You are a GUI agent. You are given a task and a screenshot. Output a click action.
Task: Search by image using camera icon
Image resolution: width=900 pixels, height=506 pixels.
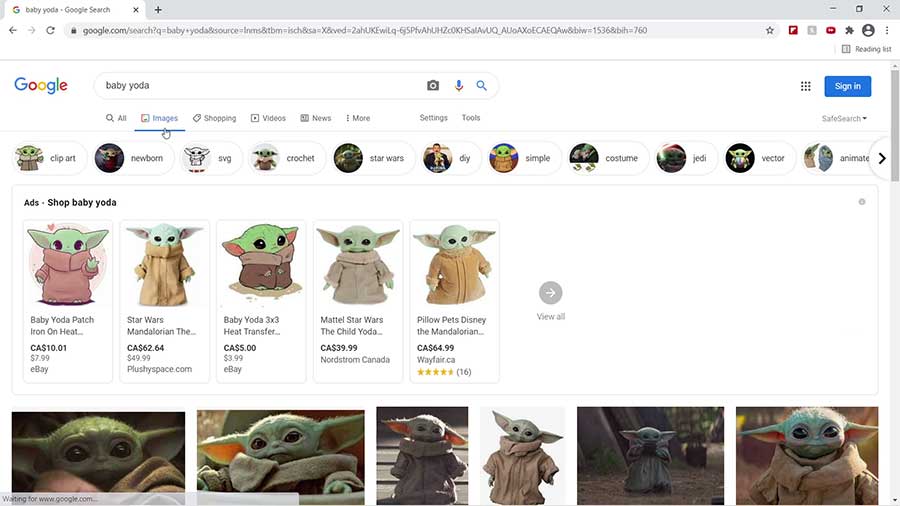pyautogui.click(x=433, y=85)
